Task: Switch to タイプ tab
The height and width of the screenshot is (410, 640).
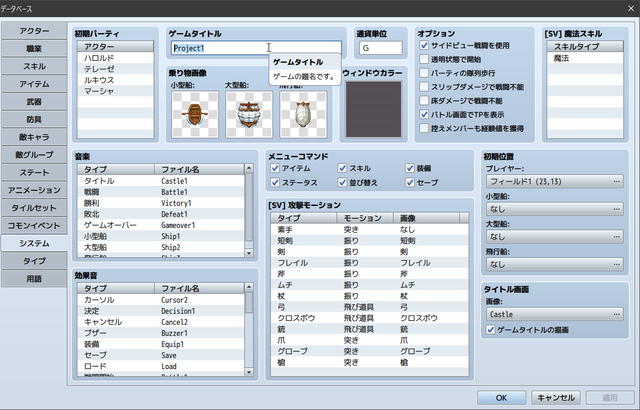Action: pos(34,261)
